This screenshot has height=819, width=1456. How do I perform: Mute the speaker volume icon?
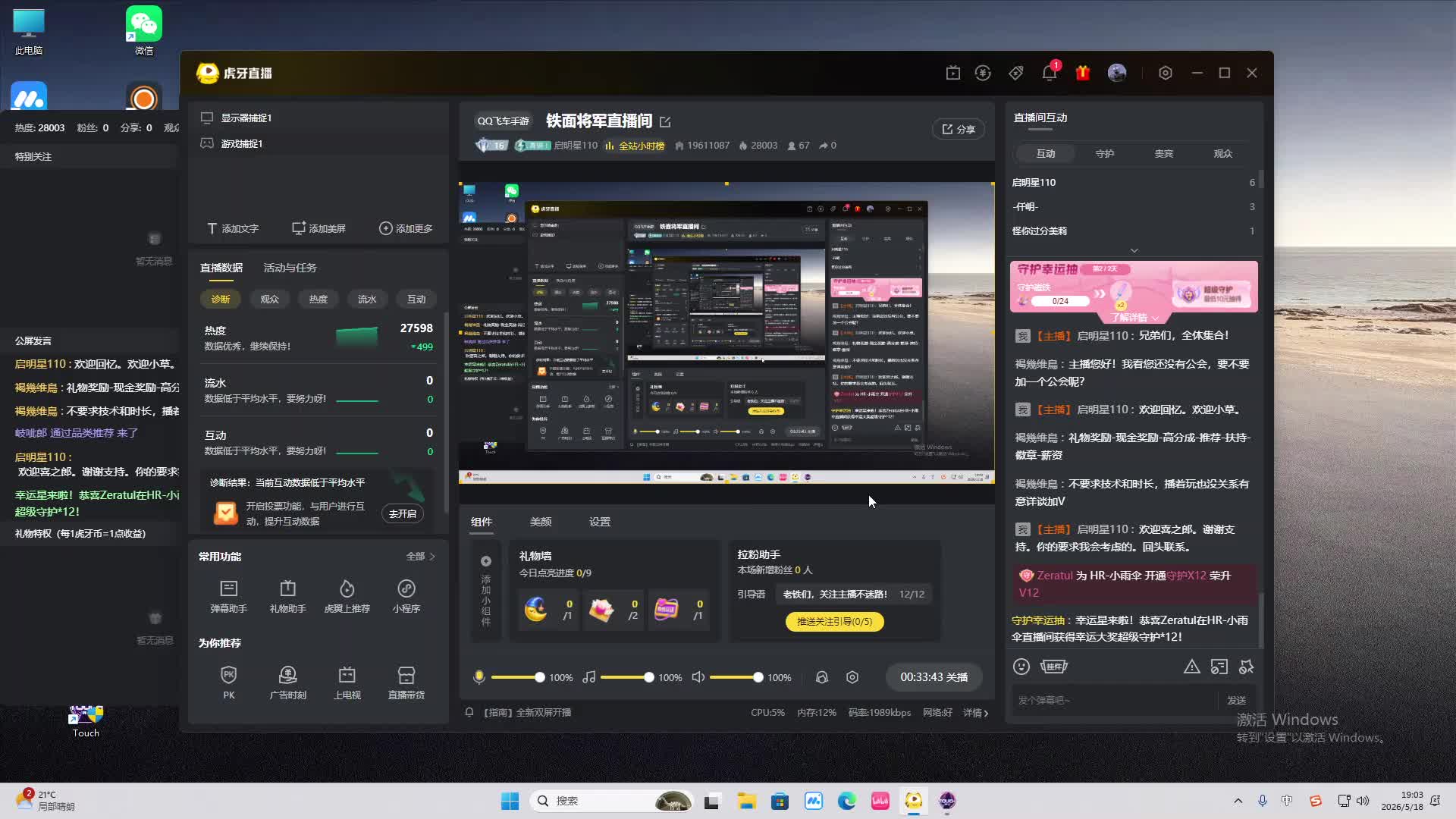point(698,677)
